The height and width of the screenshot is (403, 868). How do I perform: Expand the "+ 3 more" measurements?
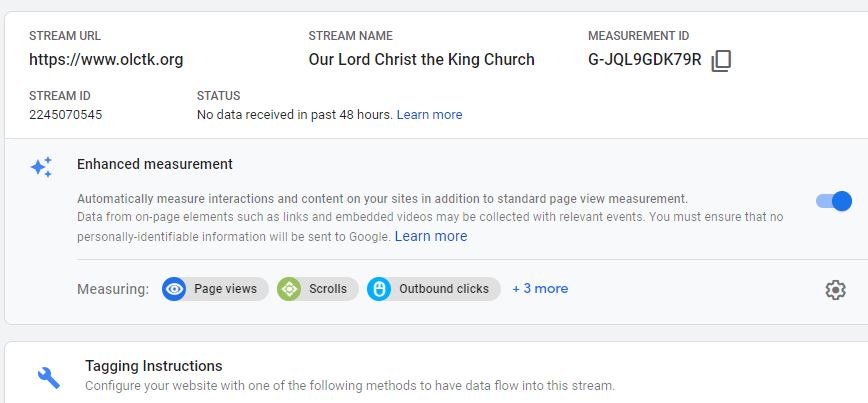click(540, 289)
